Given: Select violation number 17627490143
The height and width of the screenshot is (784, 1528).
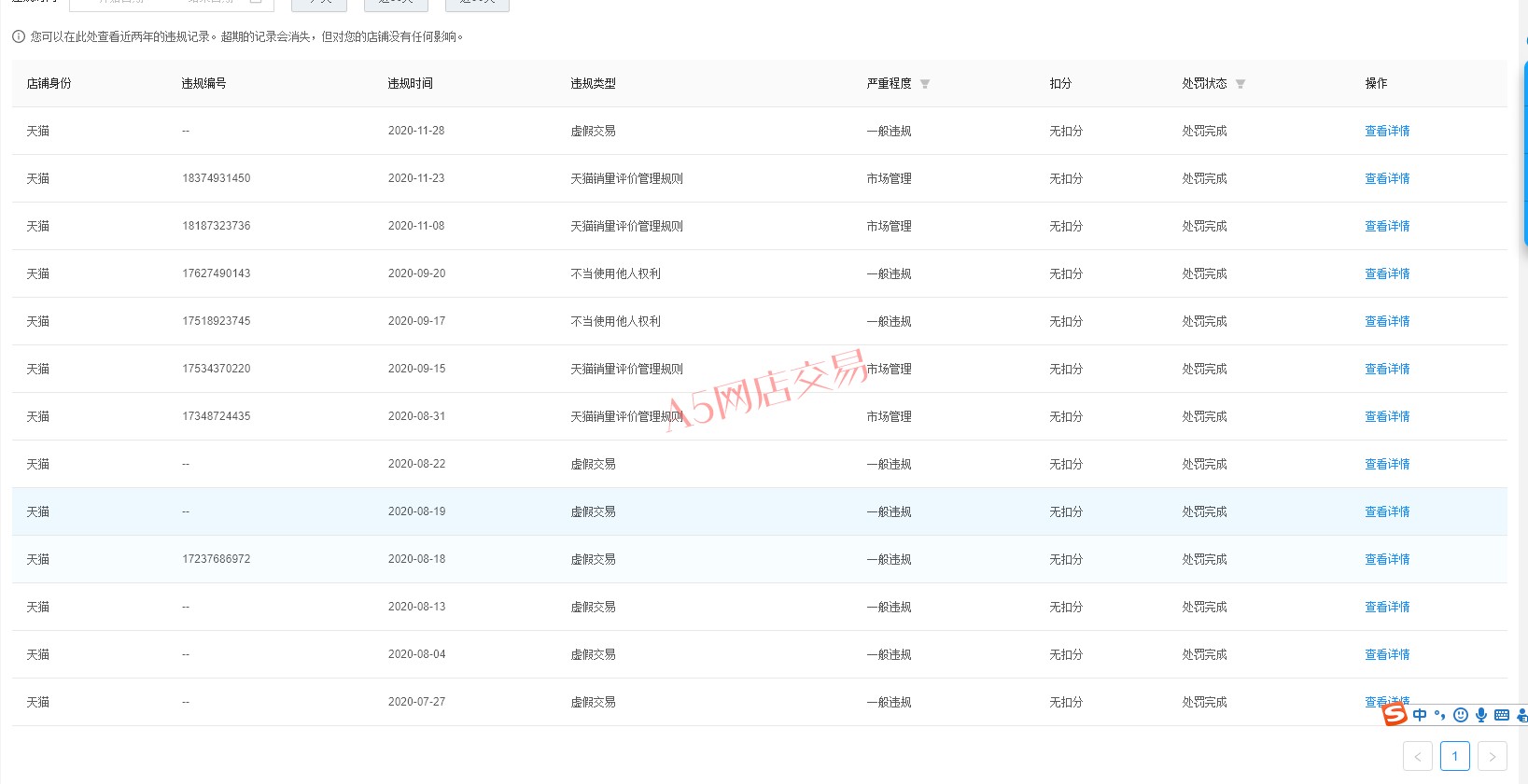Looking at the screenshot, I should (217, 273).
